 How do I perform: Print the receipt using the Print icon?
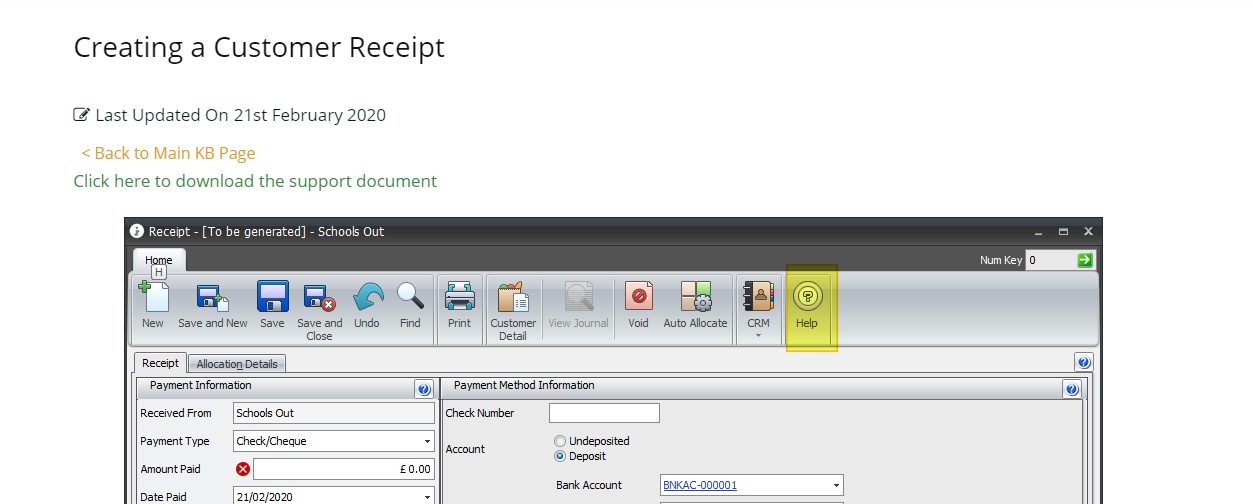click(459, 297)
